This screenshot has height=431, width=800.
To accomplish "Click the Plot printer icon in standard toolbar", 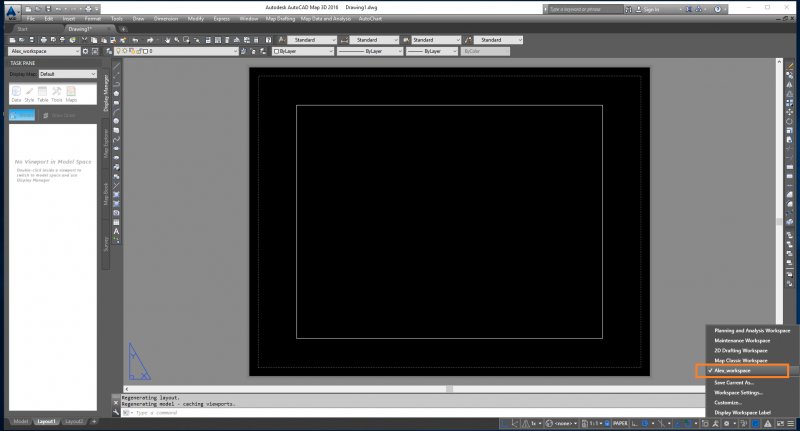I will pos(43,40).
